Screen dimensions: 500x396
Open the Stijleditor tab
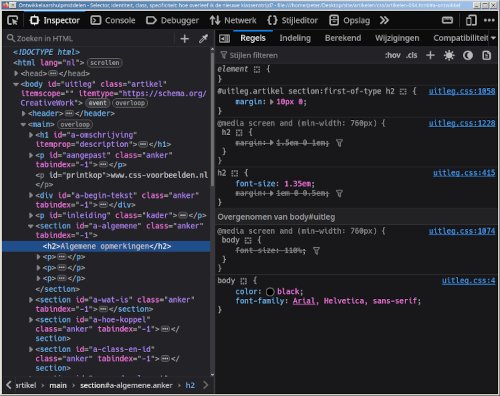click(x=292, y=21)
